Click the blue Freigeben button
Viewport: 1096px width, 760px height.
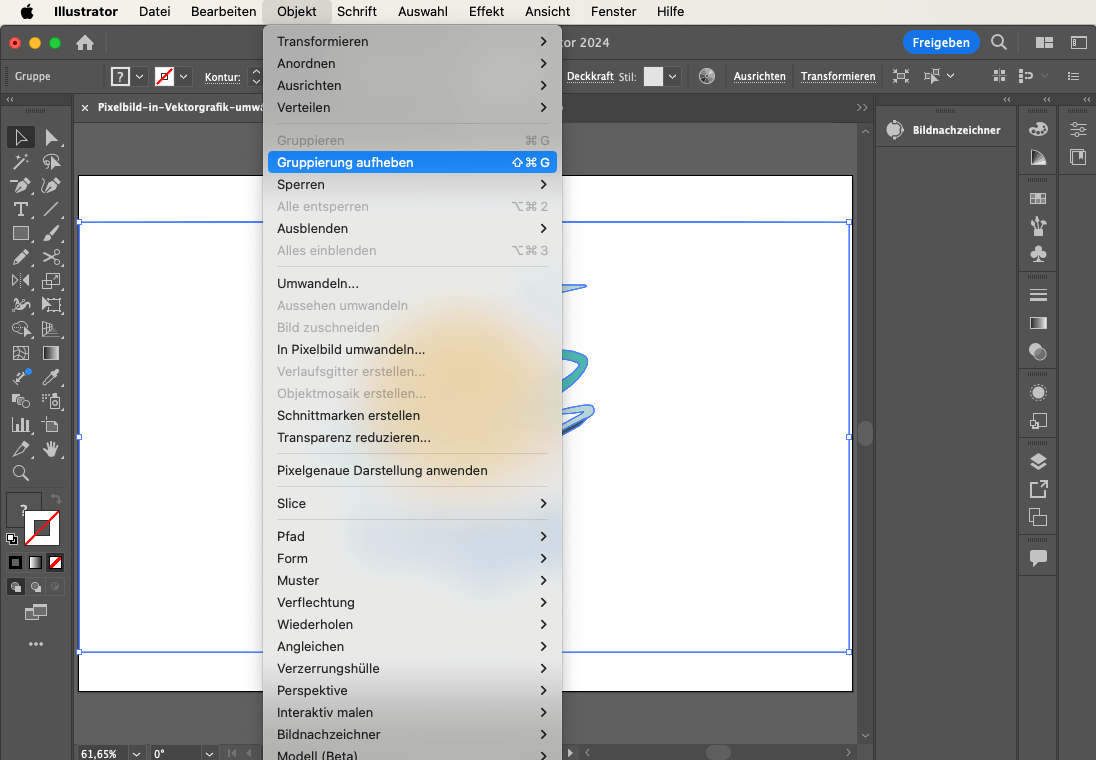[940, 42]
